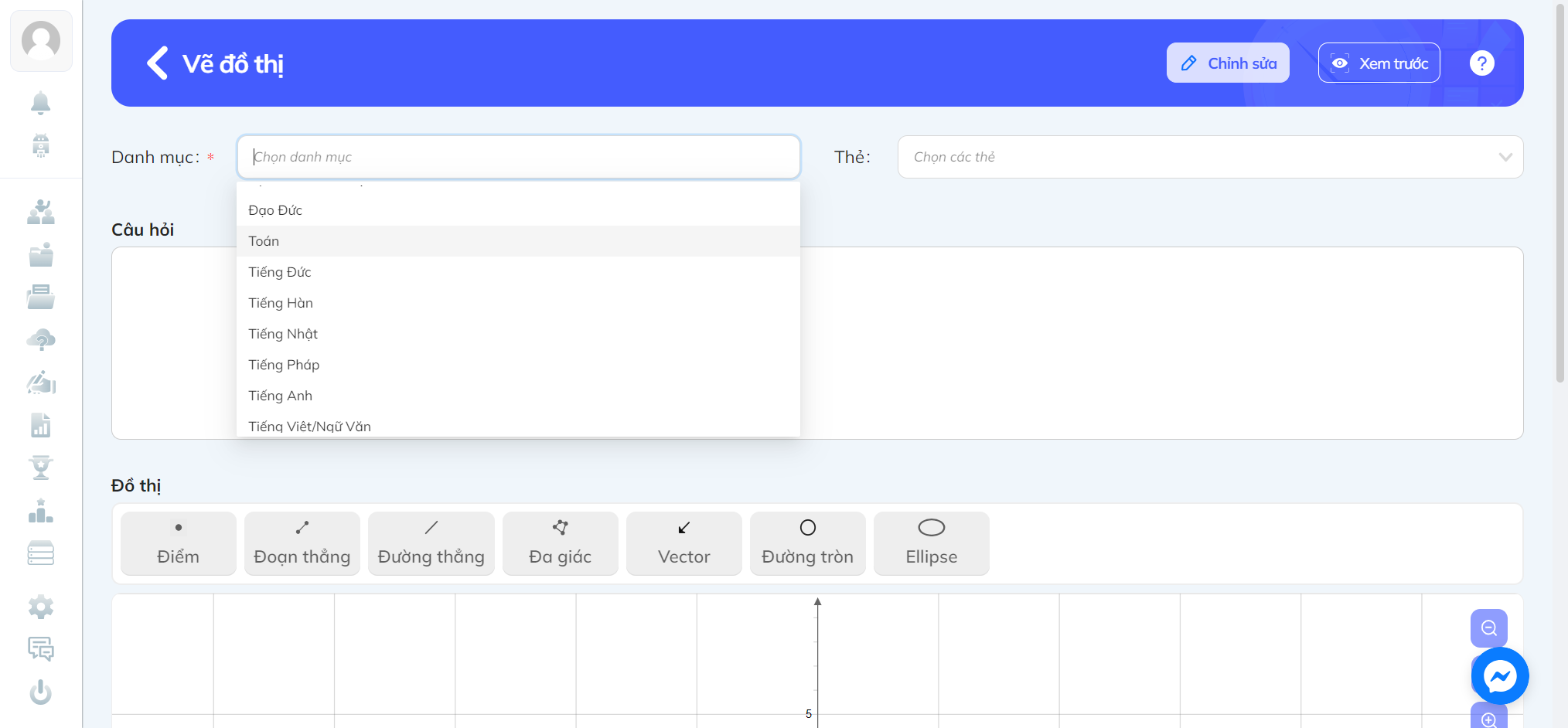Select the Điểm point tool

[x=179, y=543]
